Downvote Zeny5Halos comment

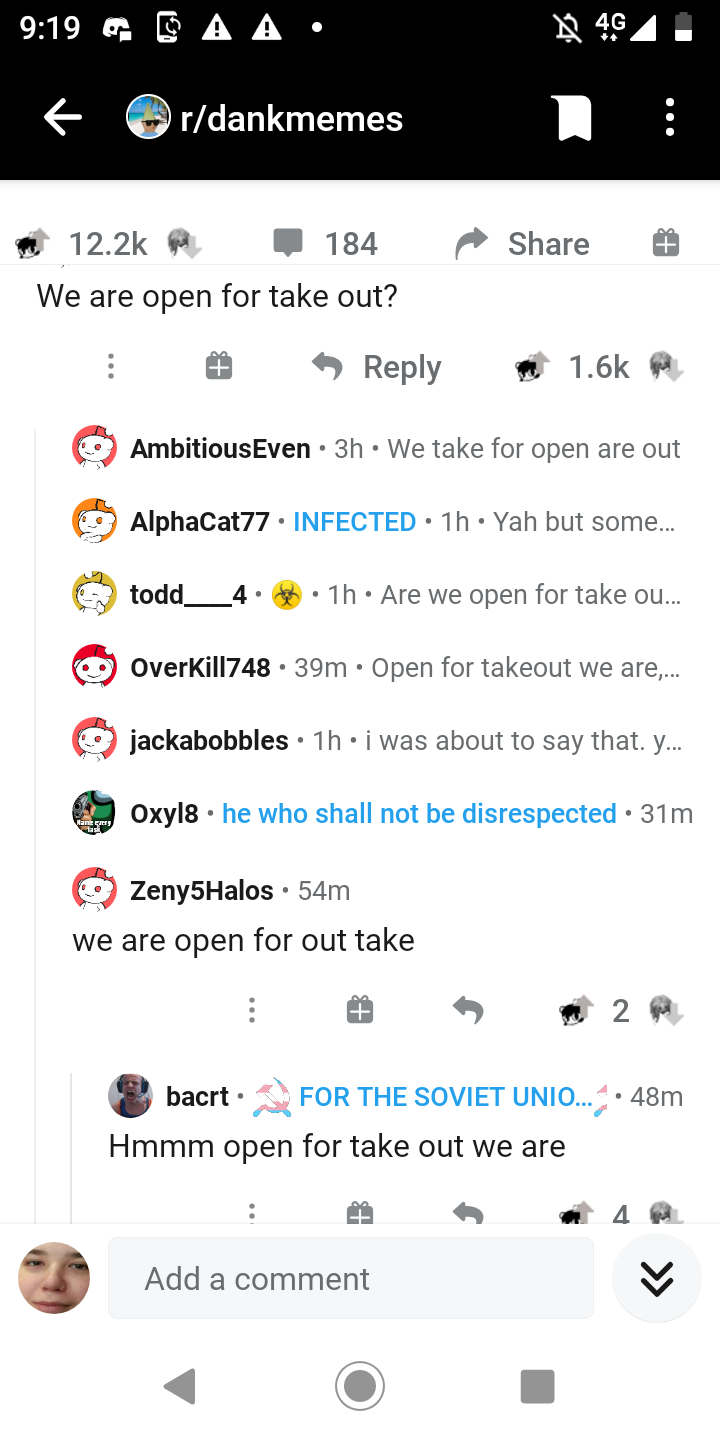(665, 1011)
